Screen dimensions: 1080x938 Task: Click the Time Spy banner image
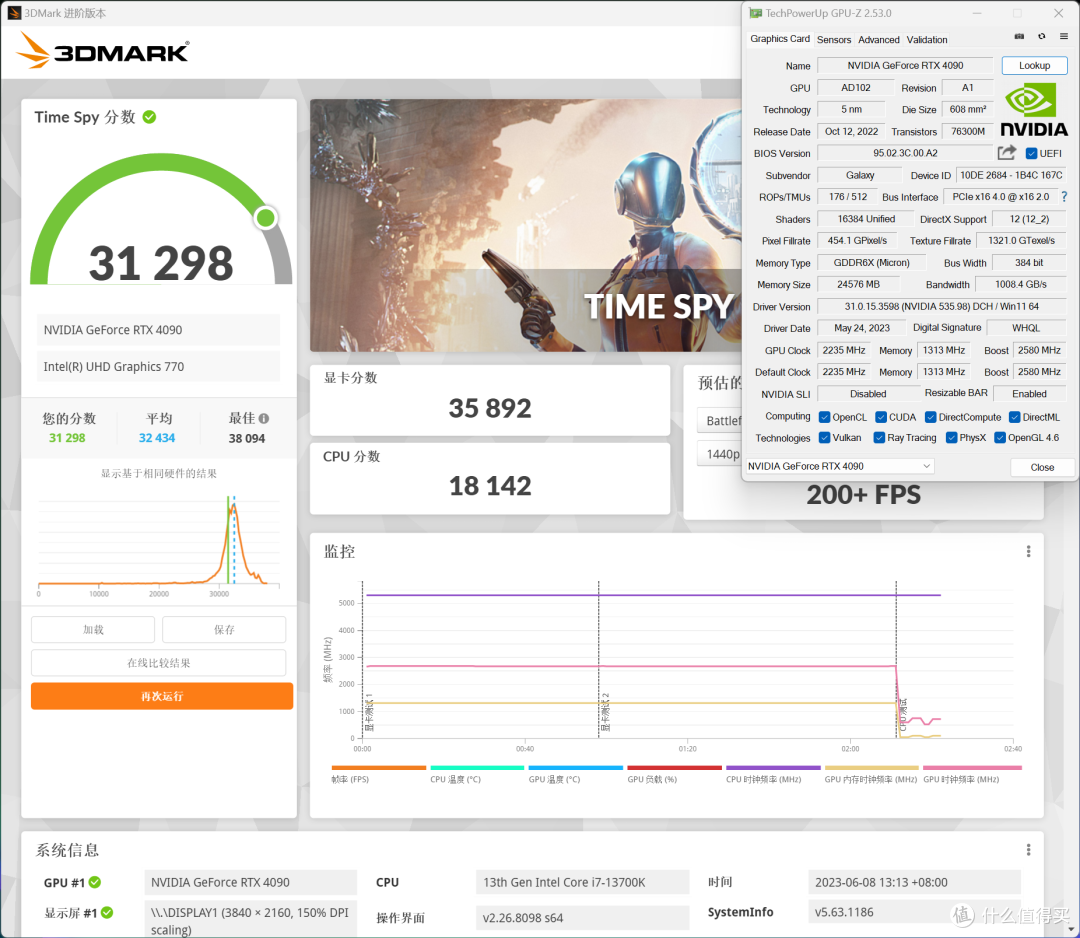pyautogui.click(x=526, y=225)
